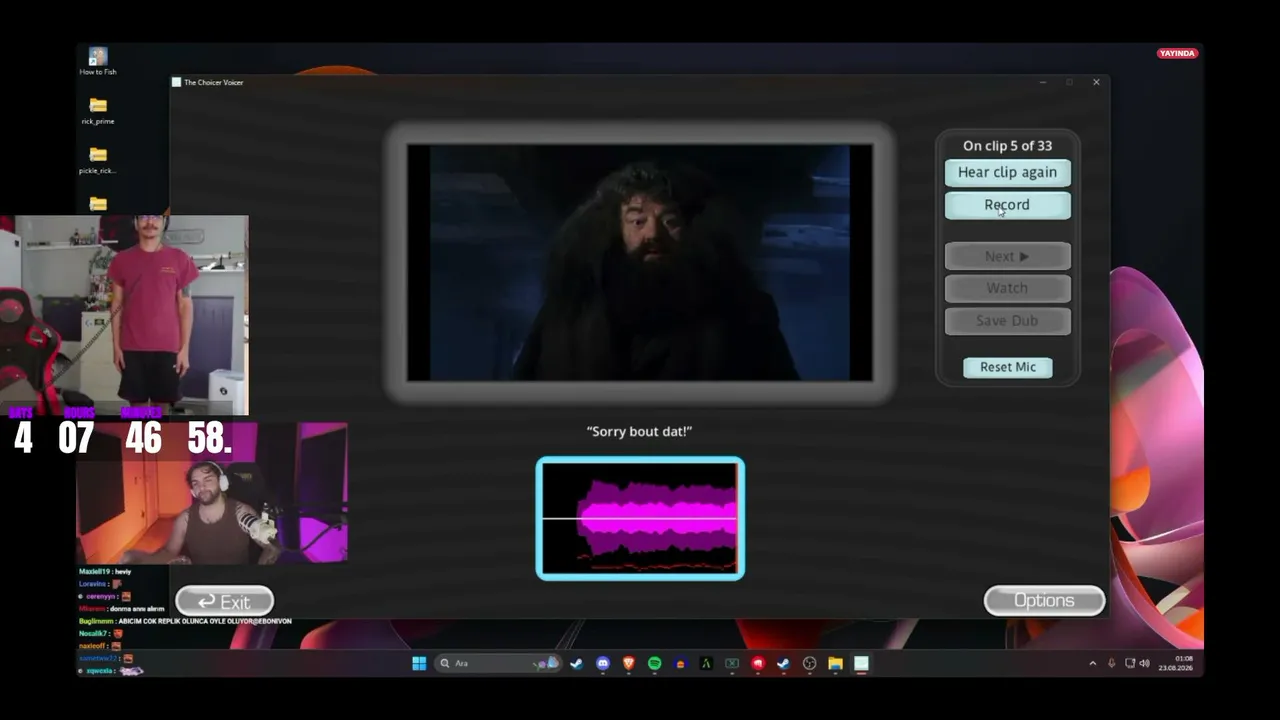Viewport: 1280px width, 720px height.
Task: Select the How to Fish desktop shortcut
Action: tap(98, 61)
